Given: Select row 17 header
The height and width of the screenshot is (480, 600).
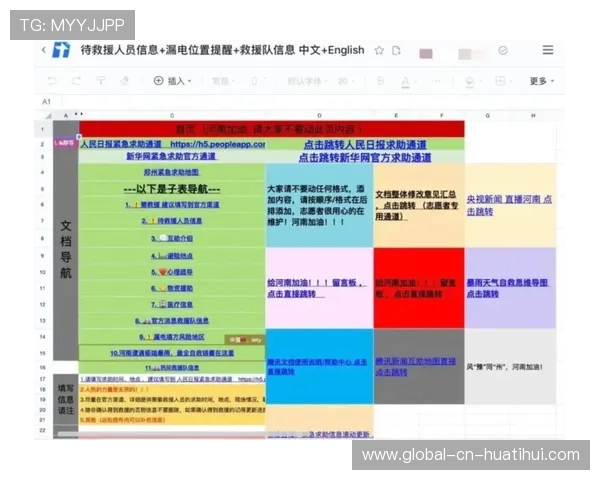Looking at the screenshot, I should click(x=43, y=379).
